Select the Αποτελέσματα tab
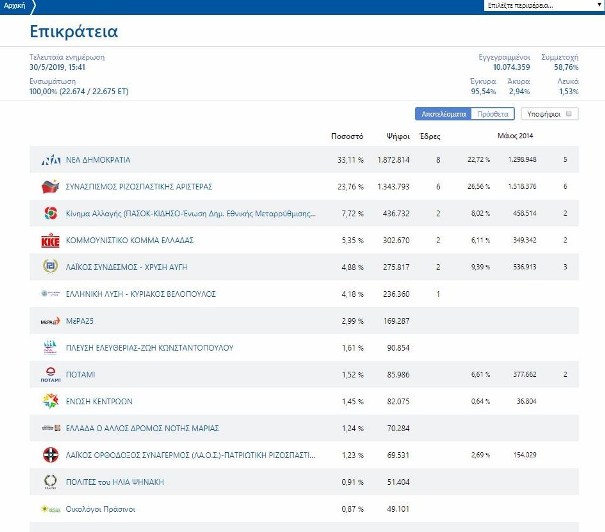This screenshot has width=605, height=532. click(443, 114)
